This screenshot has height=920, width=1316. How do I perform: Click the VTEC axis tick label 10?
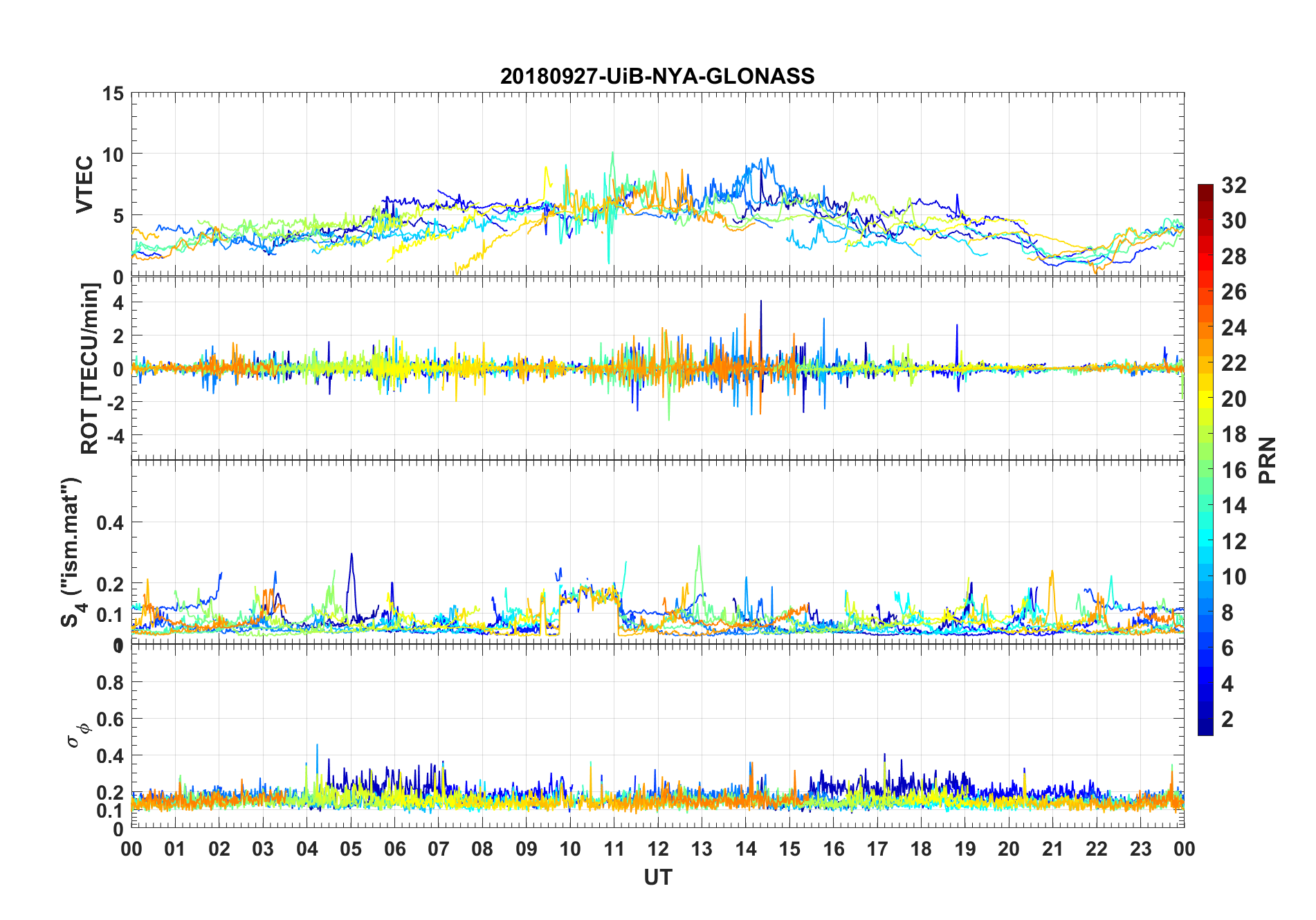(113, 154)
